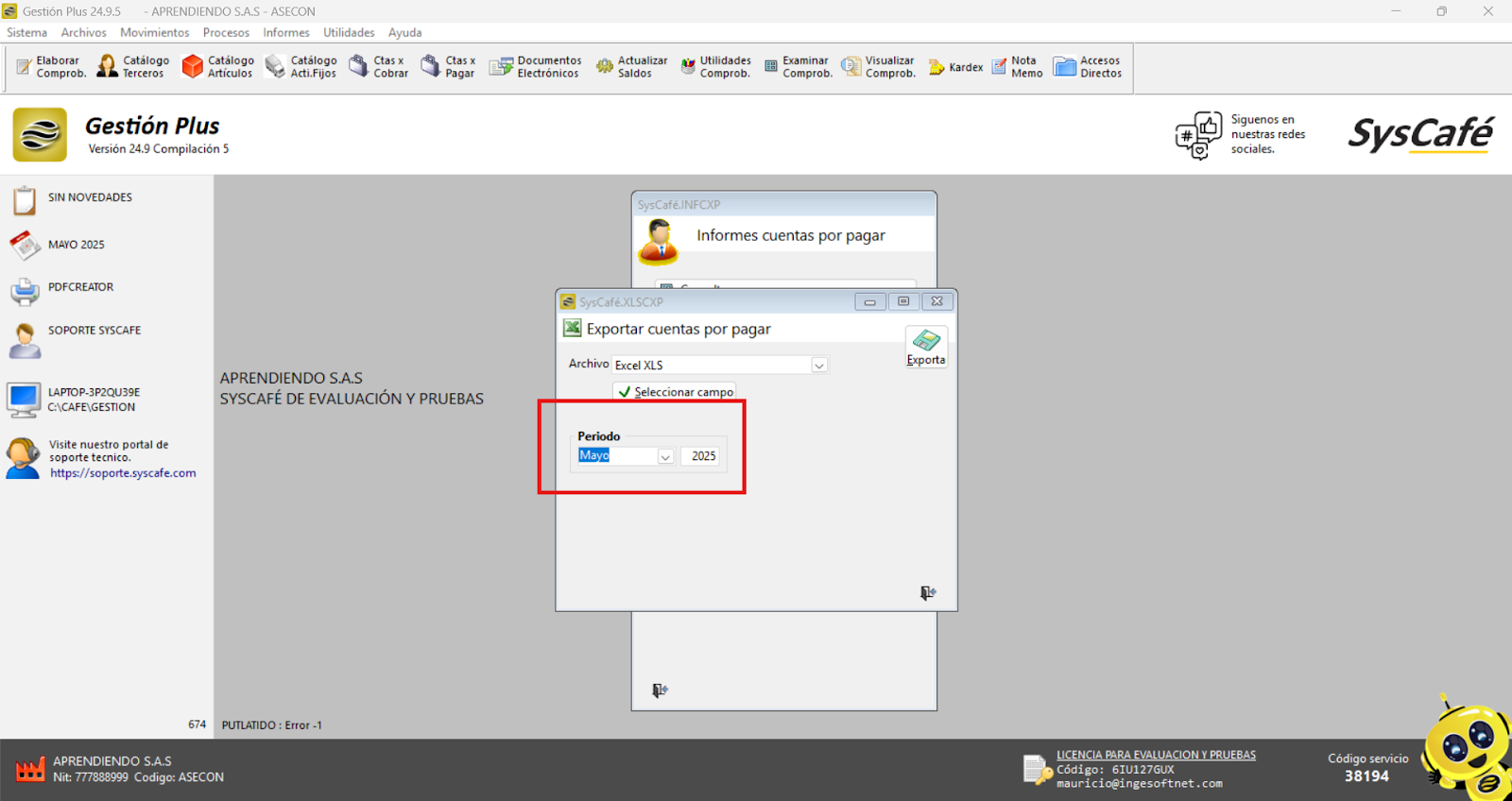Viewport: 1512px width, 801px height.
Task: Open the Movimientos menu
Action: [154, 32]
